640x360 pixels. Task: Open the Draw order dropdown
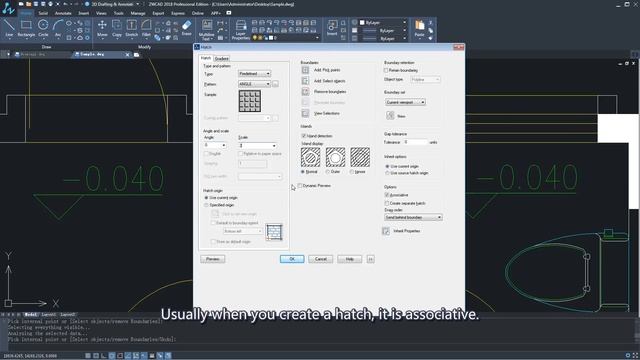tap(413, 218)
